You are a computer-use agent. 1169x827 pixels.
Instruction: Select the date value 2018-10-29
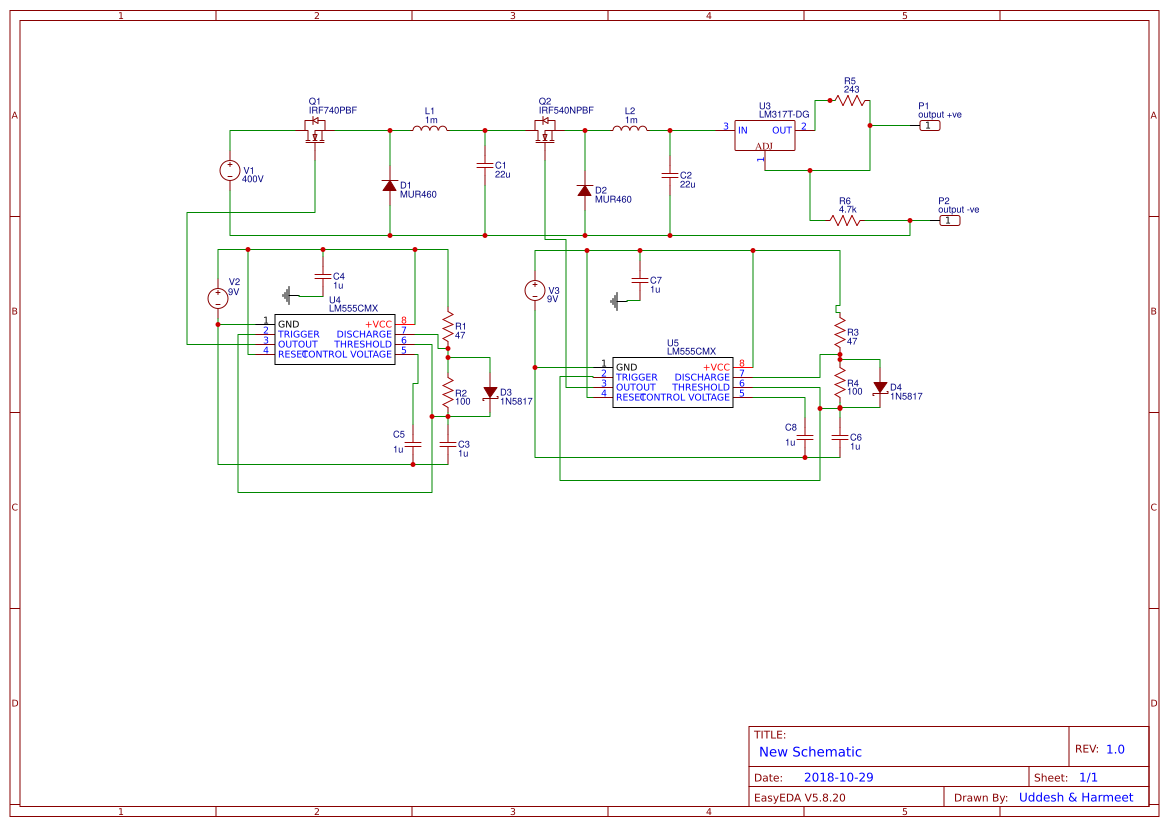coord(838,777)
